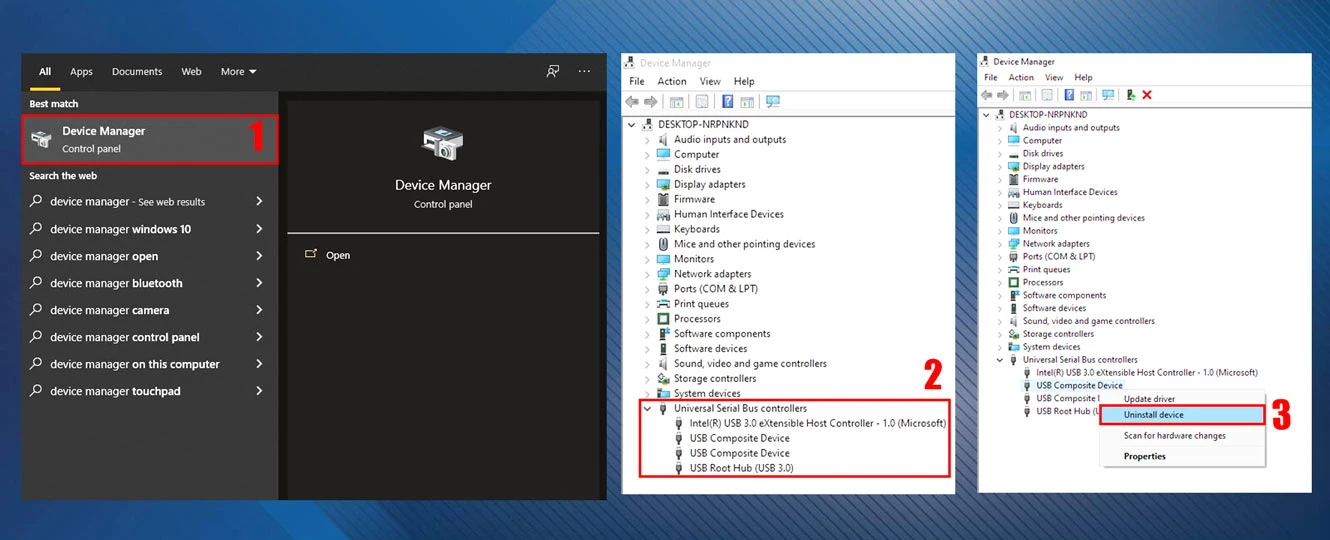This screenshot has width=1330, height=540.
Task: Choose Update driver in the context menu
Action: click(x=1150, y=399)
